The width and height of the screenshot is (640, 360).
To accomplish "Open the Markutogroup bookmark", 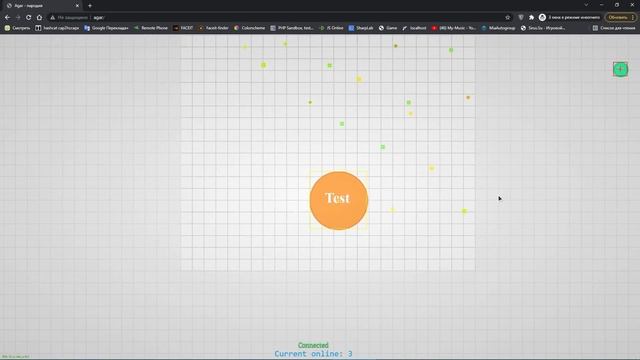I will [x=498, y=28].
